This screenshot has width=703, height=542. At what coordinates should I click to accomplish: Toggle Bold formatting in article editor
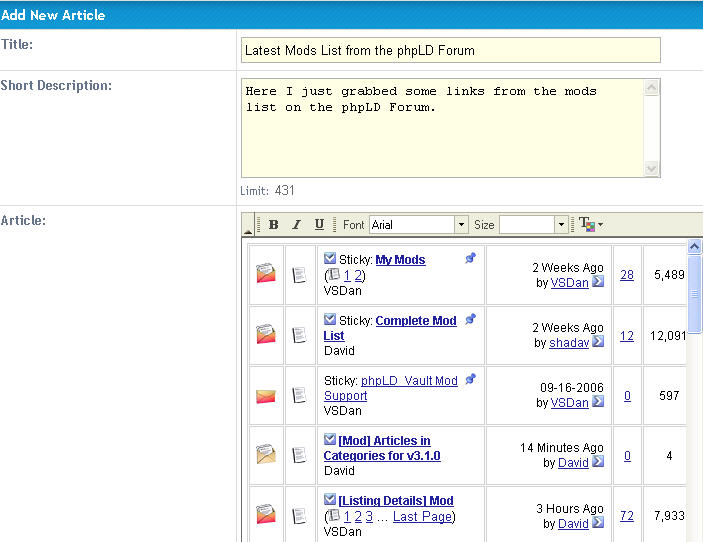click(273, 225)
